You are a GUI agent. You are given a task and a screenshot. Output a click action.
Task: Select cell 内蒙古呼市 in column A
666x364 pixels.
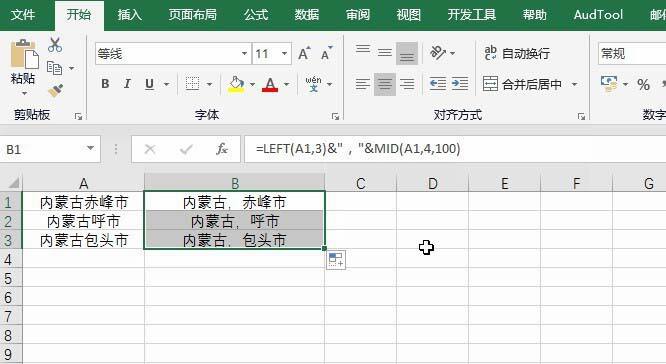click(83, 222)
